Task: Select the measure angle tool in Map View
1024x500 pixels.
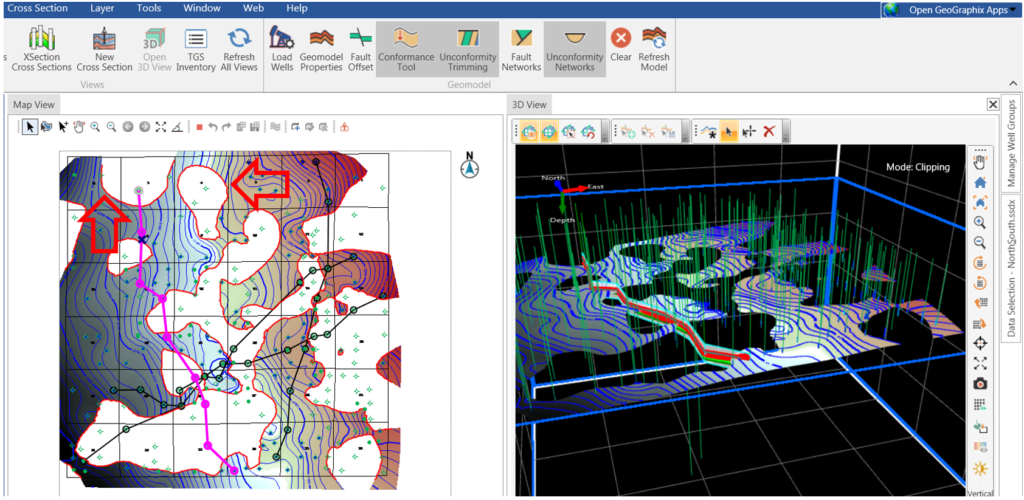Action: point(178,127)
